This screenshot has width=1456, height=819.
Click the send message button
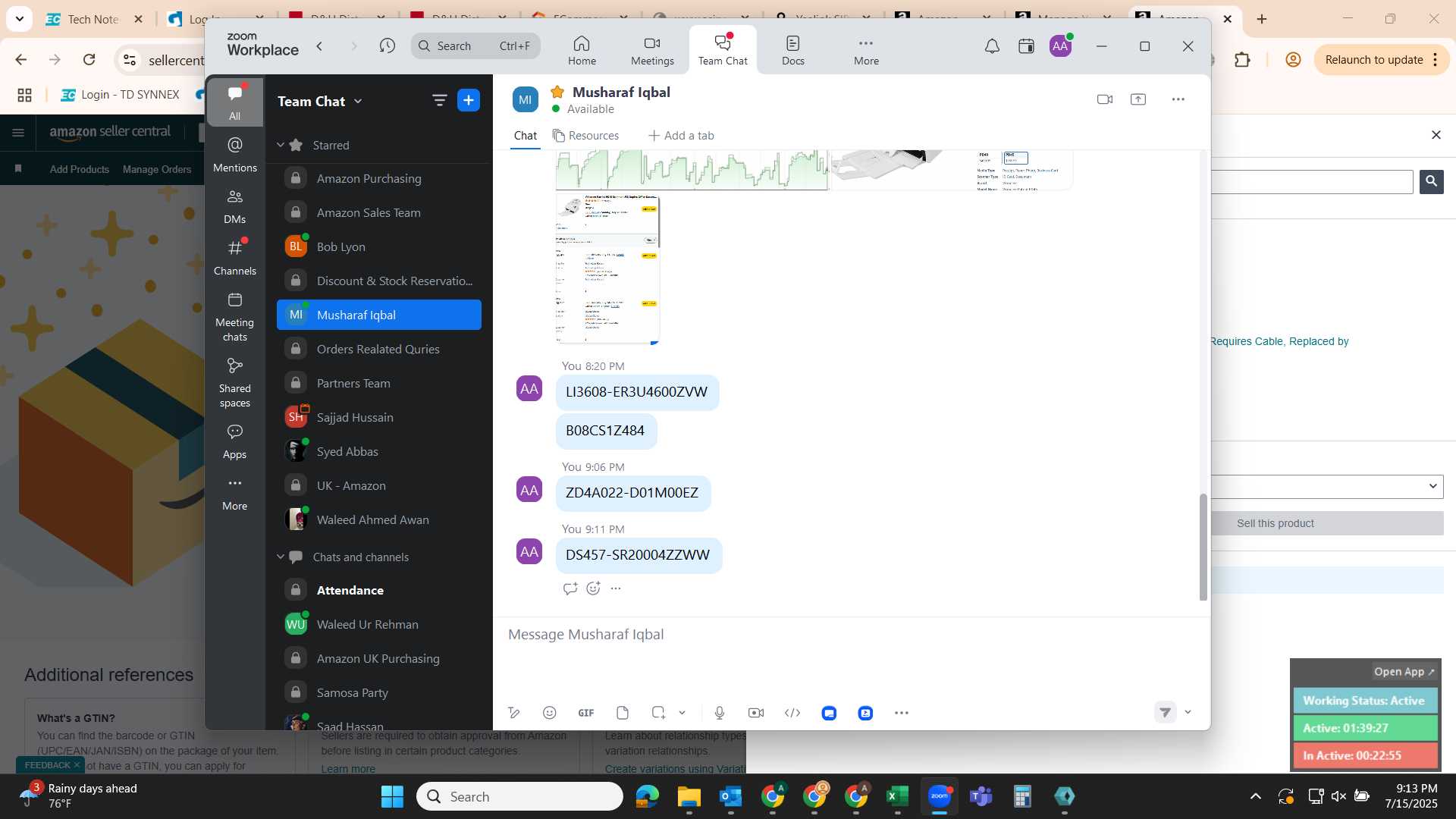point(1166,712)
